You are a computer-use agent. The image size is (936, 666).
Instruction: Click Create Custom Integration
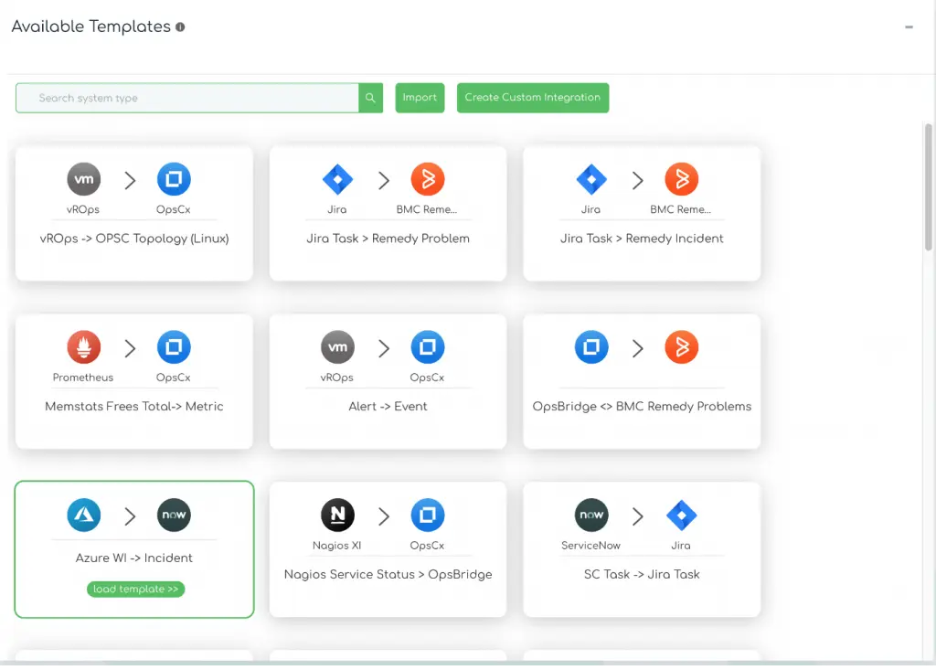(x=532, y=98)
